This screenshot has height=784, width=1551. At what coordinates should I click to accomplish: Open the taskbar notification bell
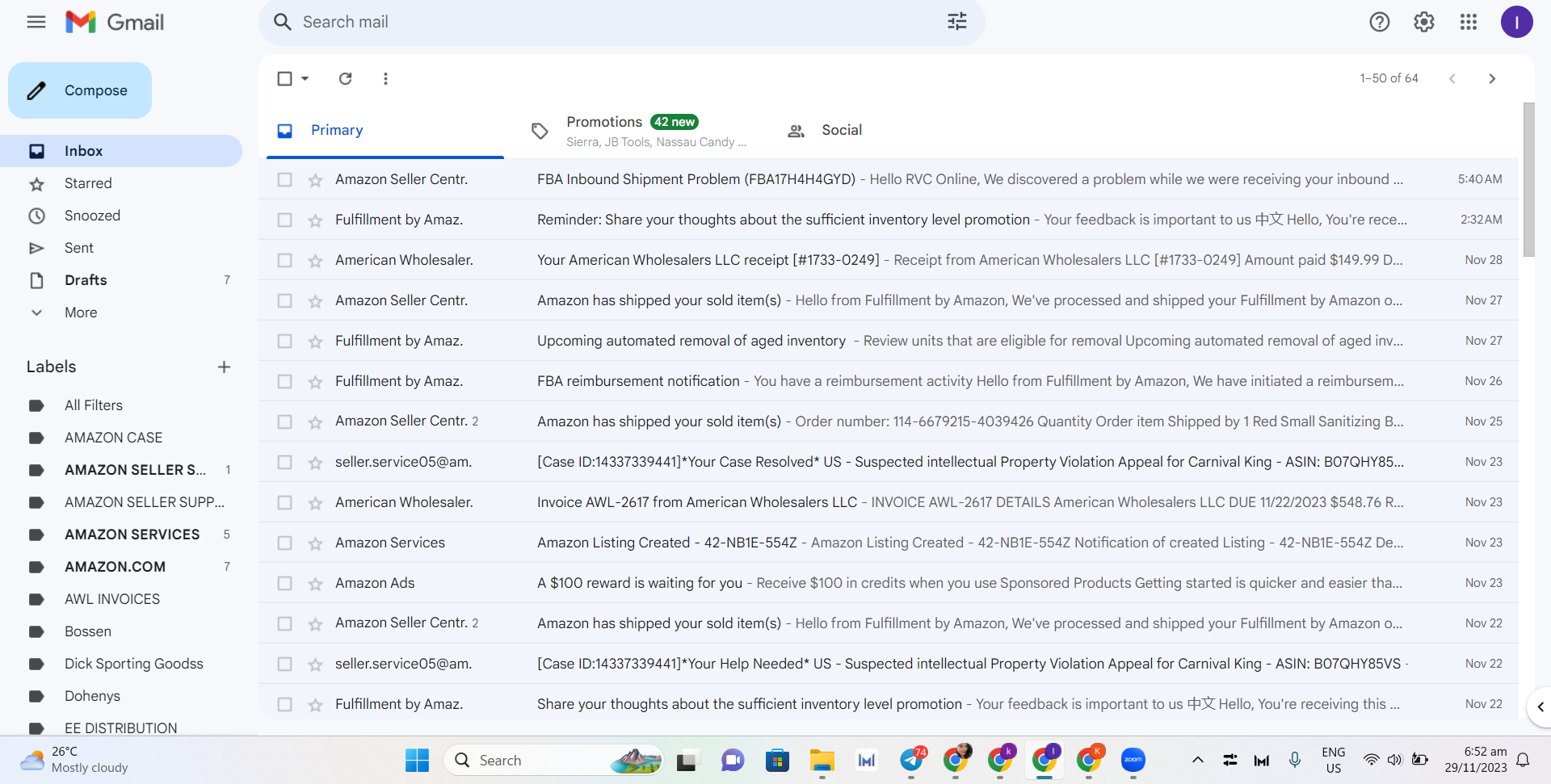[1523, 760]
